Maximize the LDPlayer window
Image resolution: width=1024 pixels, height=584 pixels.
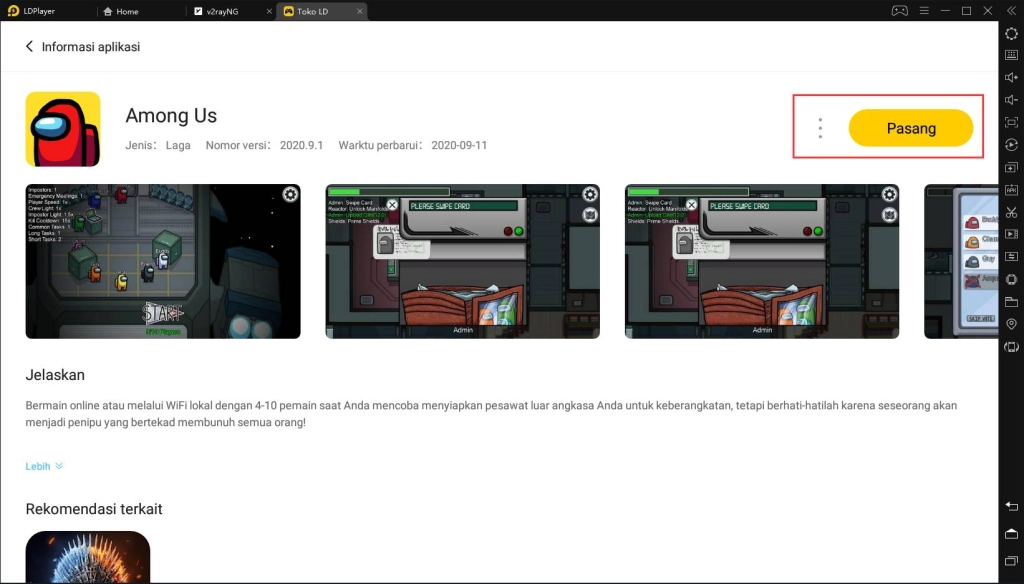pyautogui.click(x=967, y=11)
